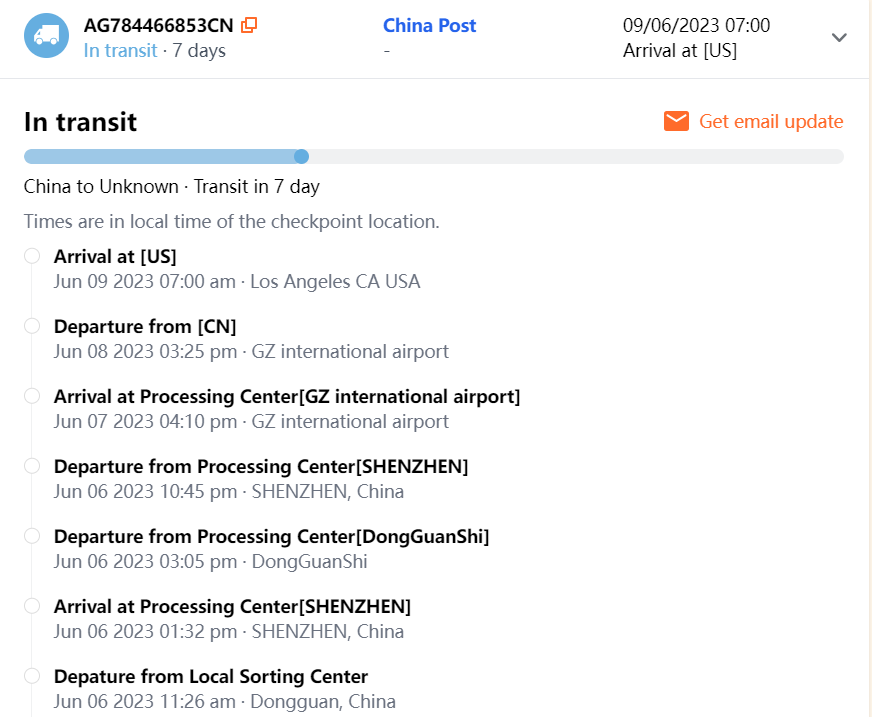872x717 pixels.
Task: Select the Arrival at [US] checkpoint marker
Action: 32,256
